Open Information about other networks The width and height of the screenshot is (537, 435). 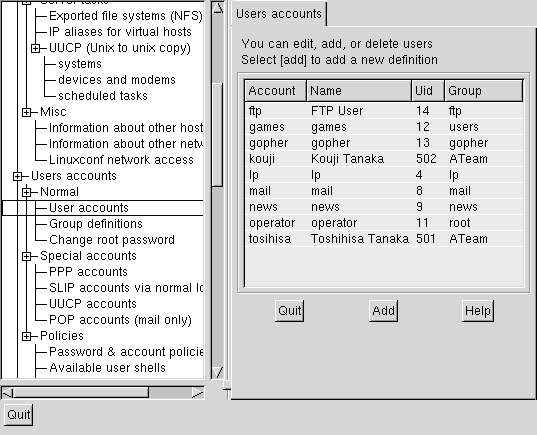(x=126, y=144)
